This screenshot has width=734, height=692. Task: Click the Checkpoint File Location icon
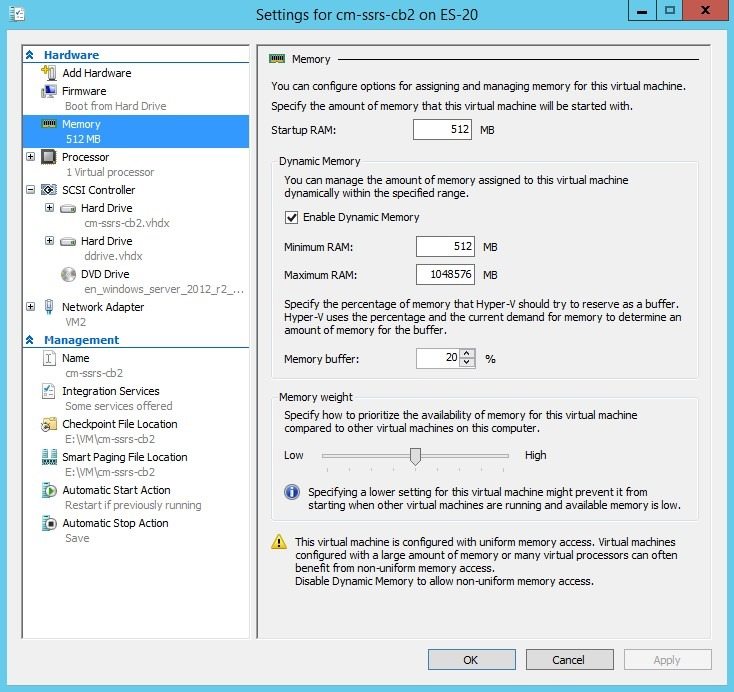(49, 424)
